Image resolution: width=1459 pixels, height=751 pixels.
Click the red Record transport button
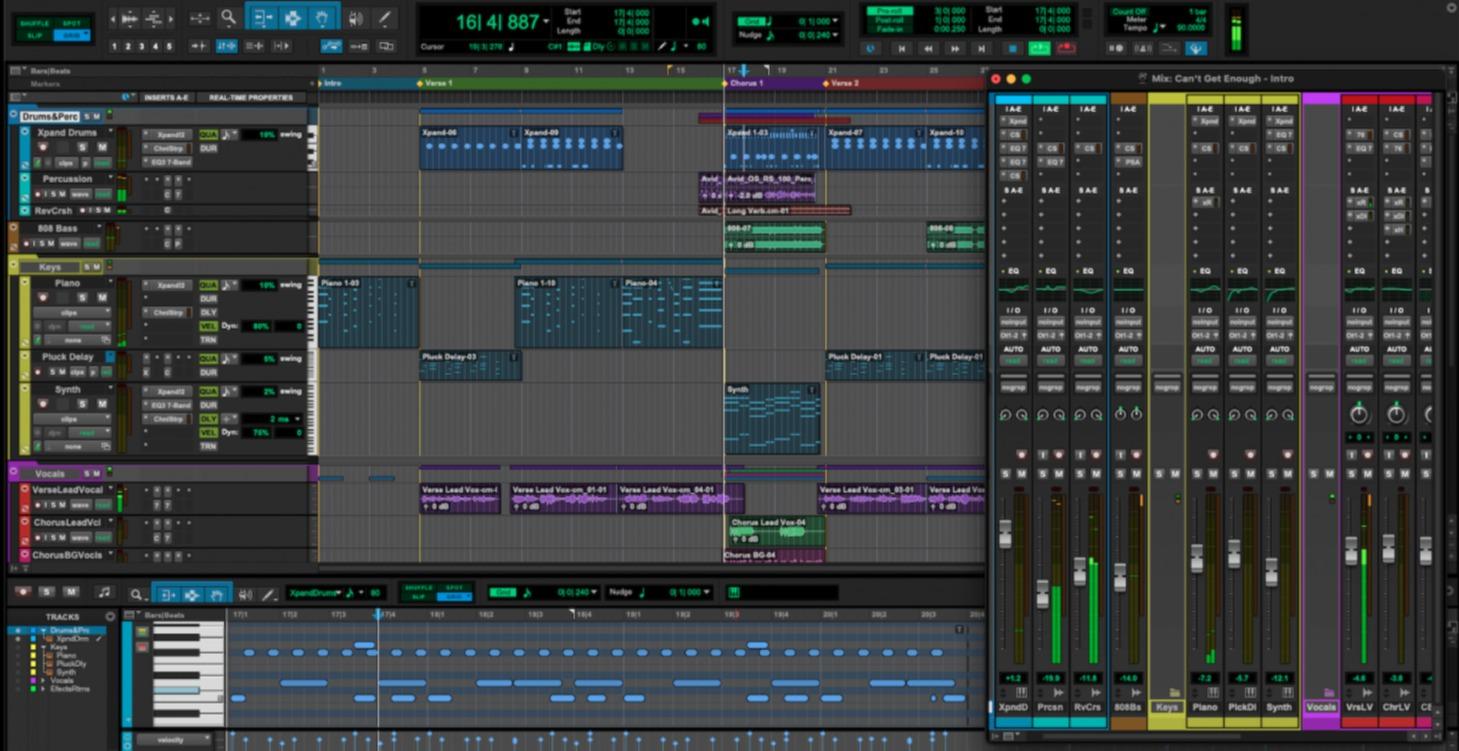(1067, 48)
